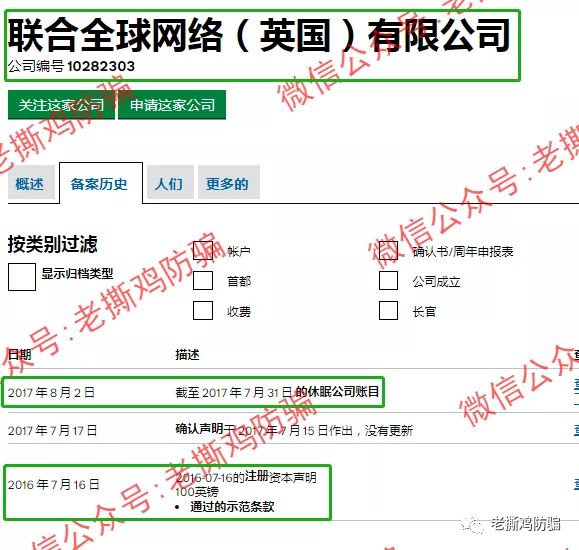Enable the 长官 filter checkbox
The image size is (579, 550).
388,310
